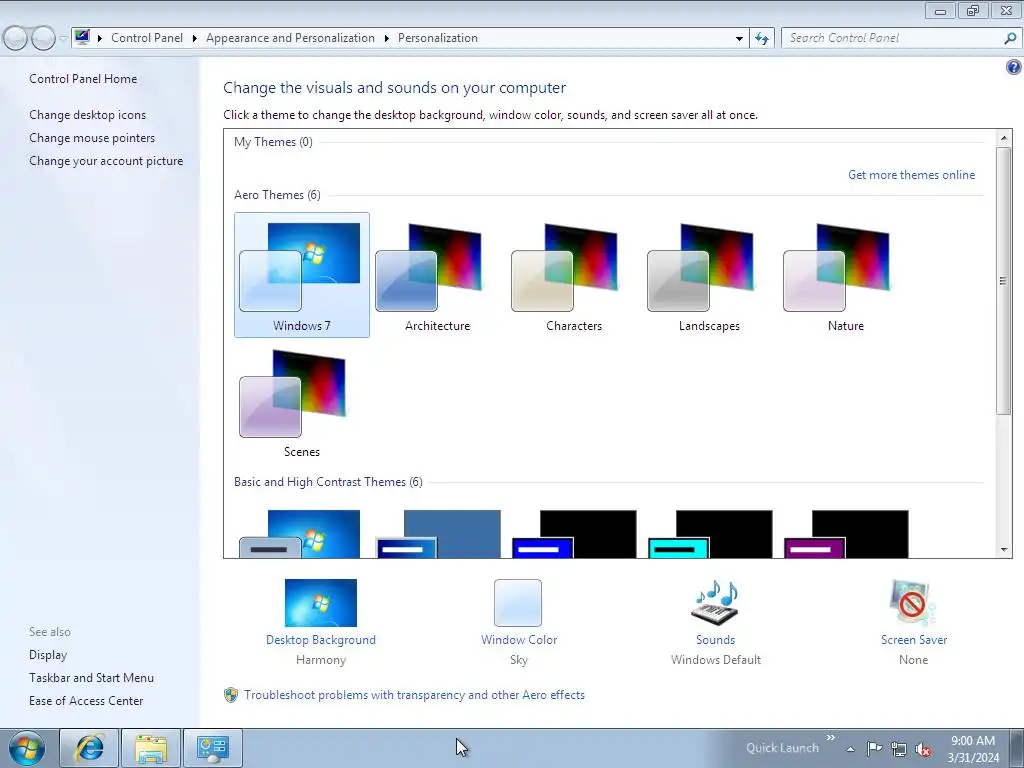Launch Internet Explorer from taskbar

click(x=89, y=748)
